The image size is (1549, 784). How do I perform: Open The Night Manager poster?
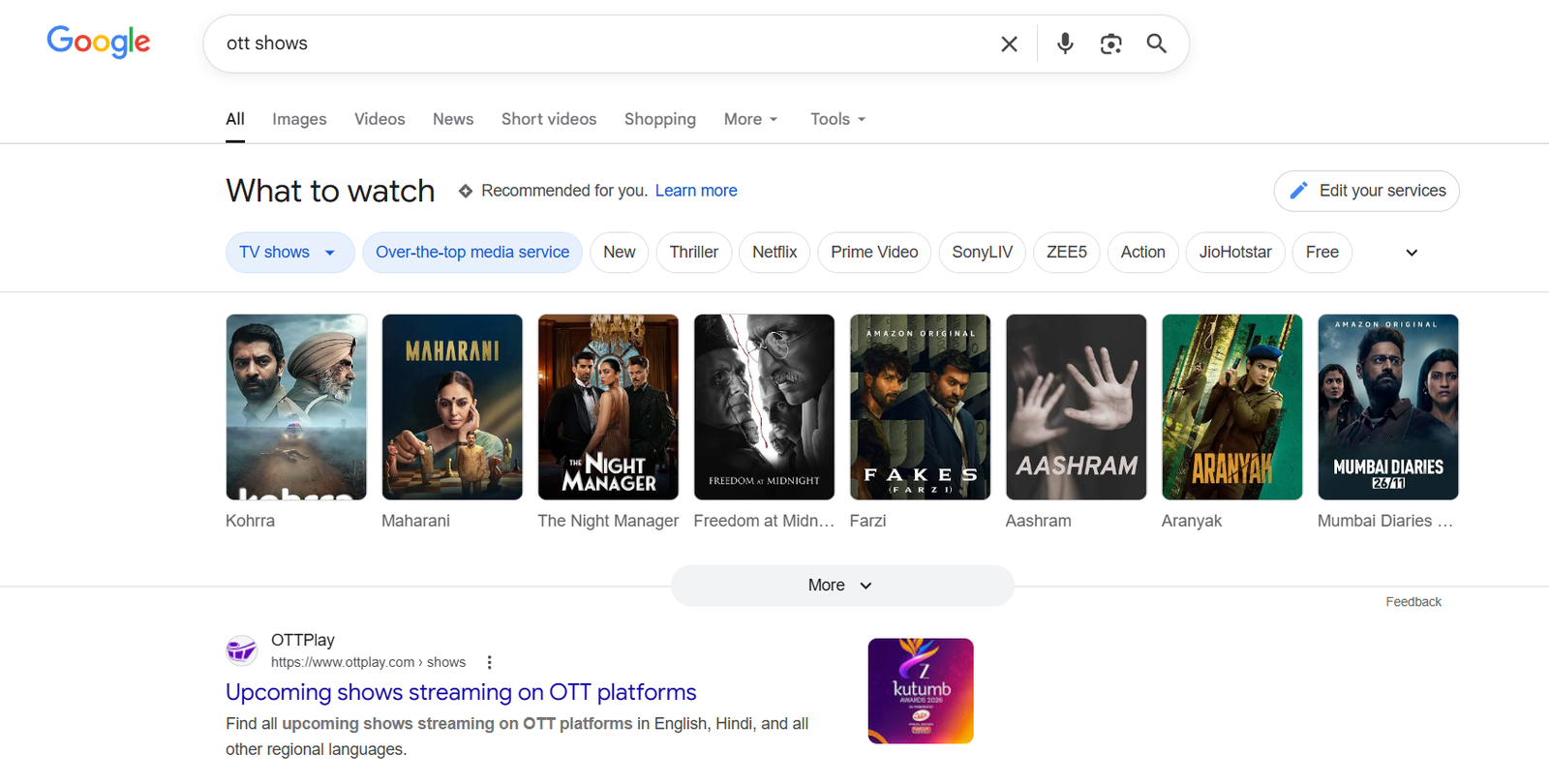click(x=608, y=407)
